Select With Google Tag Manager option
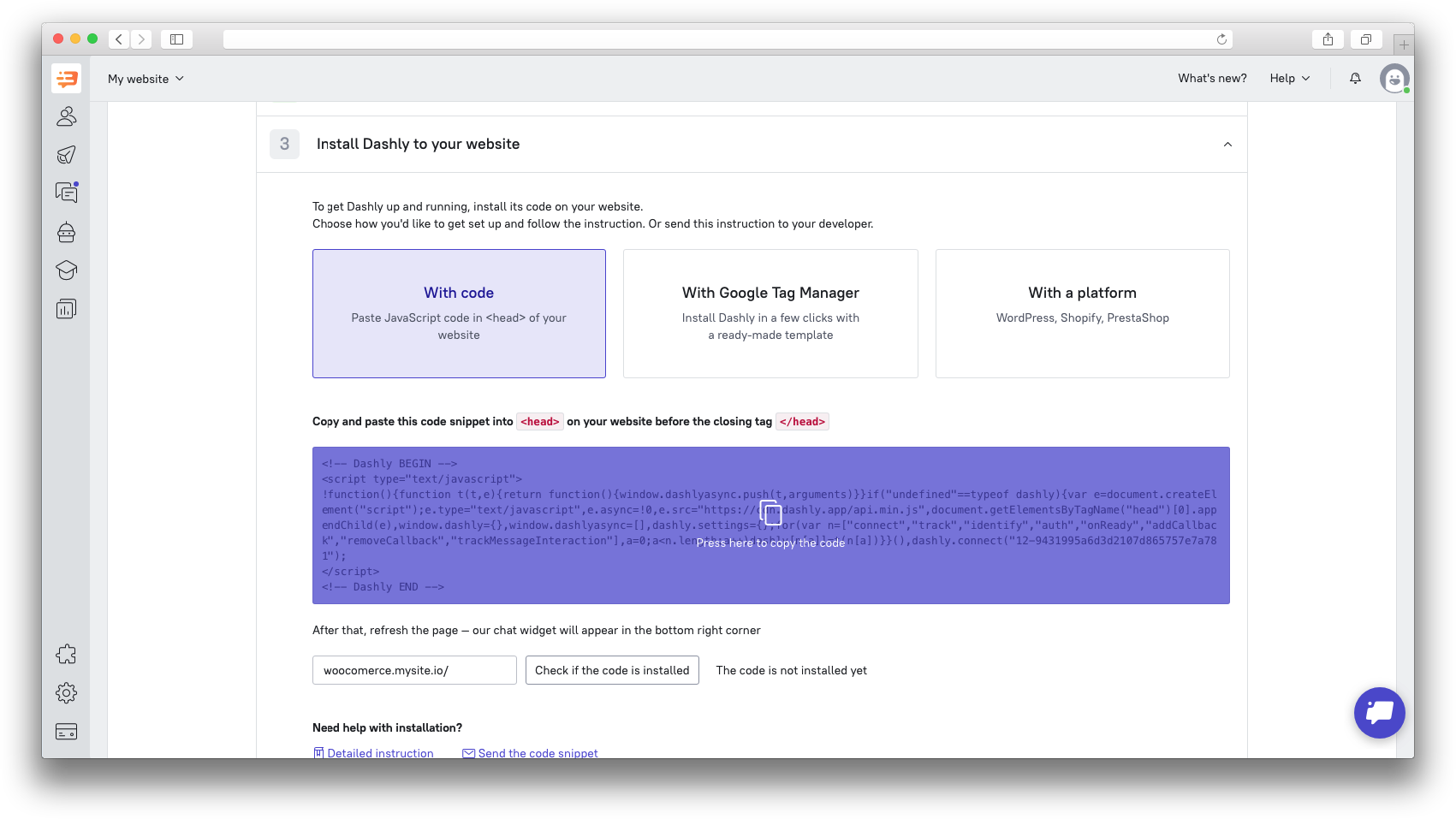 click(770, 313)
